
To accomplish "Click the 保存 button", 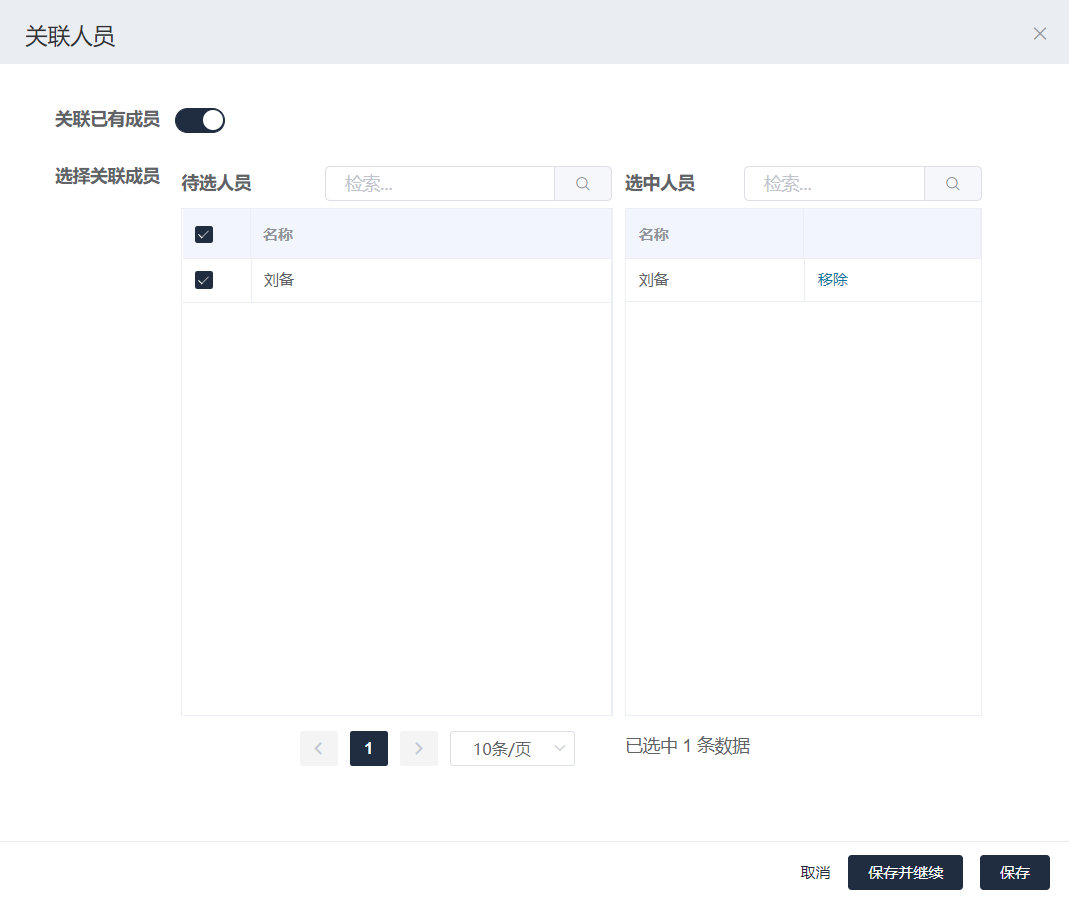I will (1014, 872).
